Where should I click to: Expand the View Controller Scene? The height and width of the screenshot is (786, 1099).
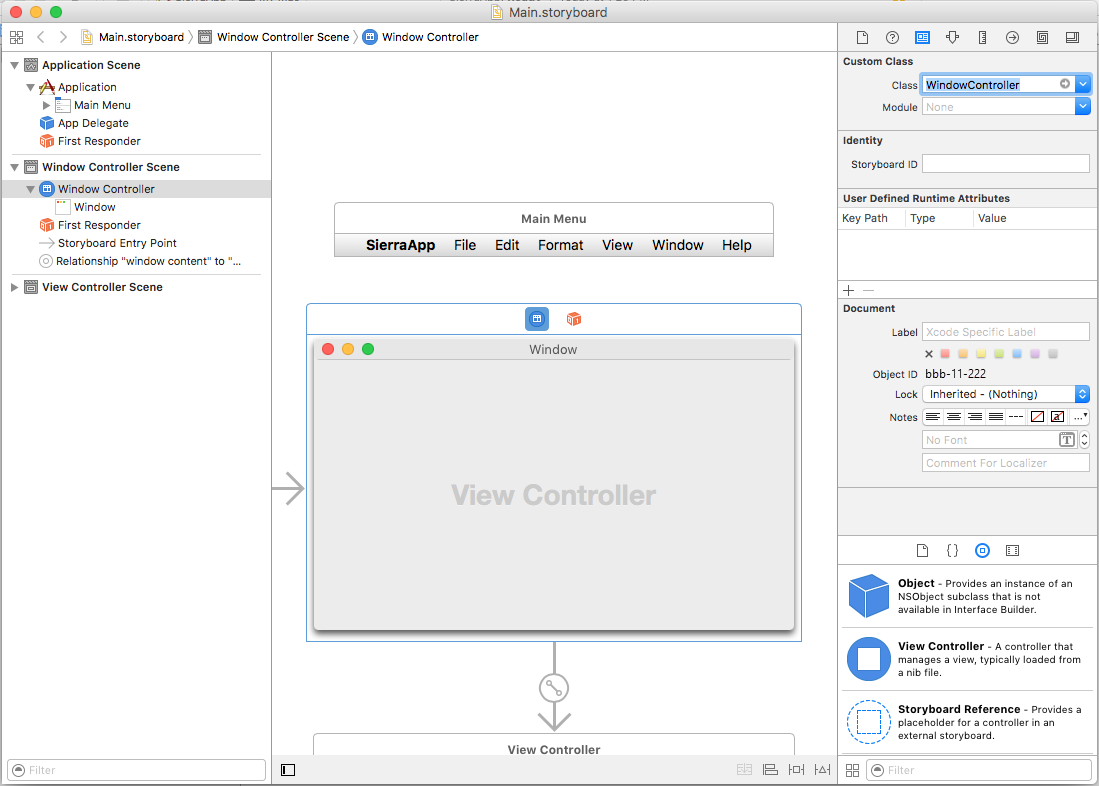click(14, 287)
